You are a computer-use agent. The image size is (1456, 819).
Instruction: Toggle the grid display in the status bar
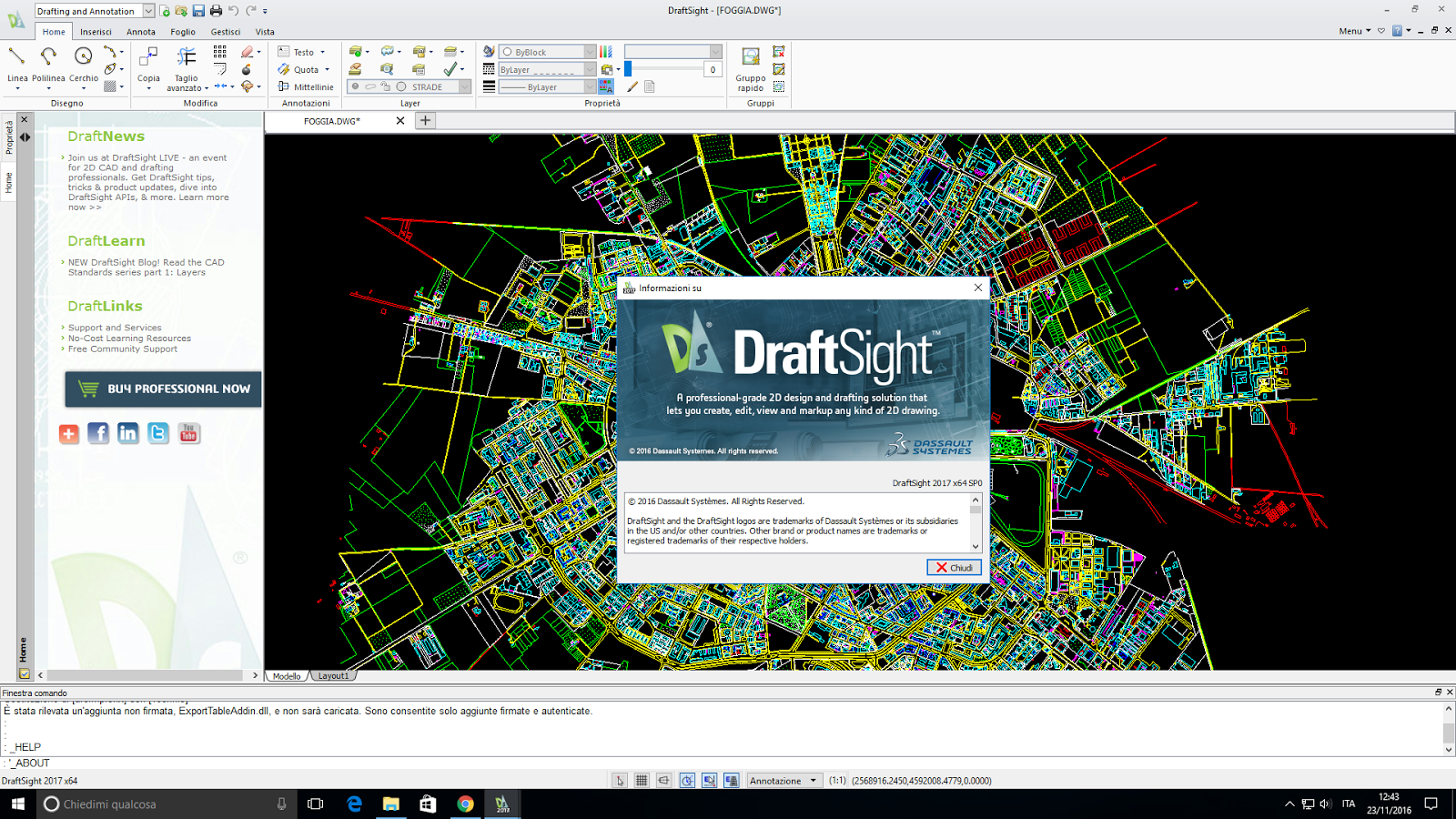(642, 781)
